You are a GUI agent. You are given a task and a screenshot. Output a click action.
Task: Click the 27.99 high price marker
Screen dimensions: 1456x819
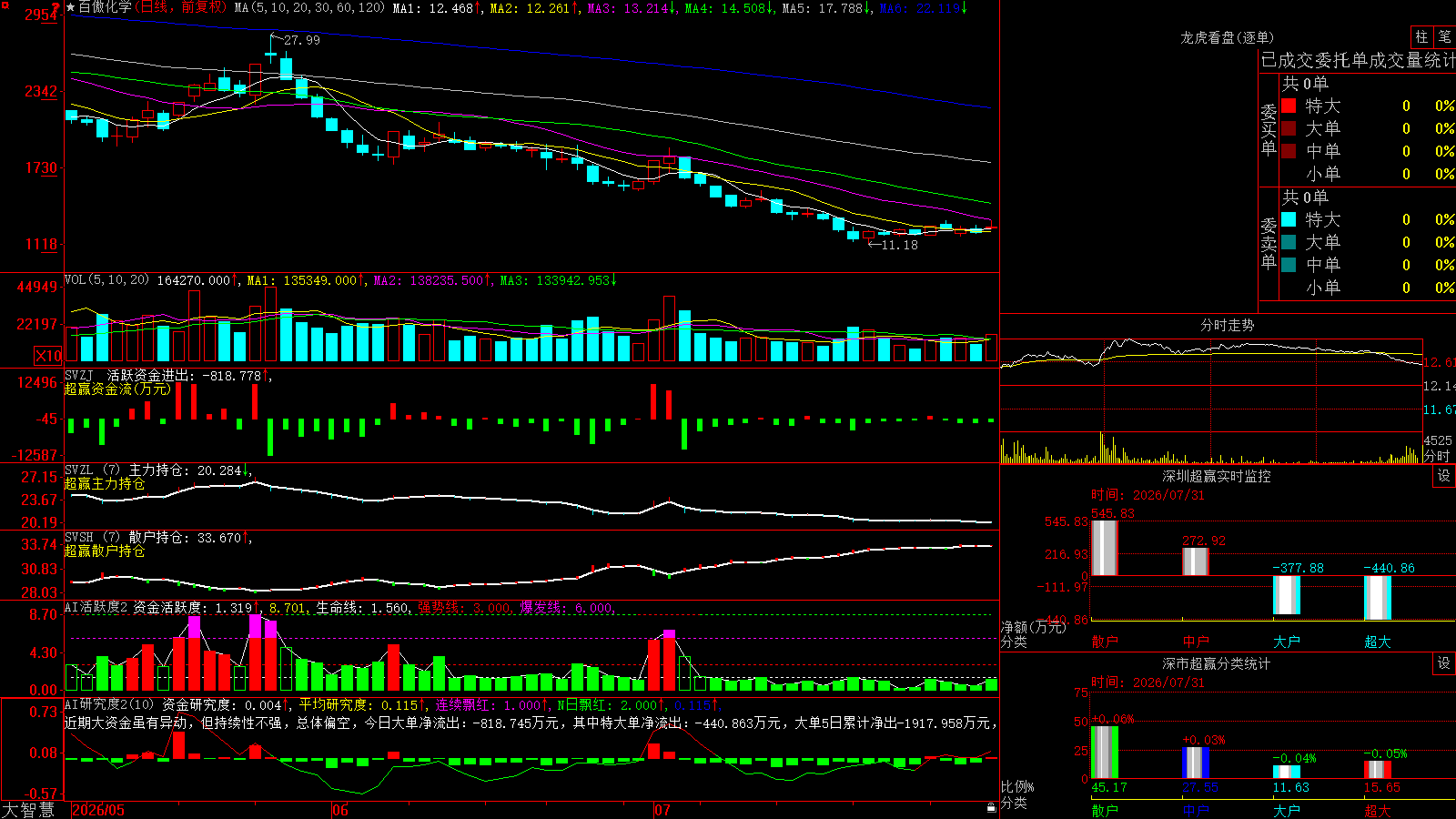point(301,40)
